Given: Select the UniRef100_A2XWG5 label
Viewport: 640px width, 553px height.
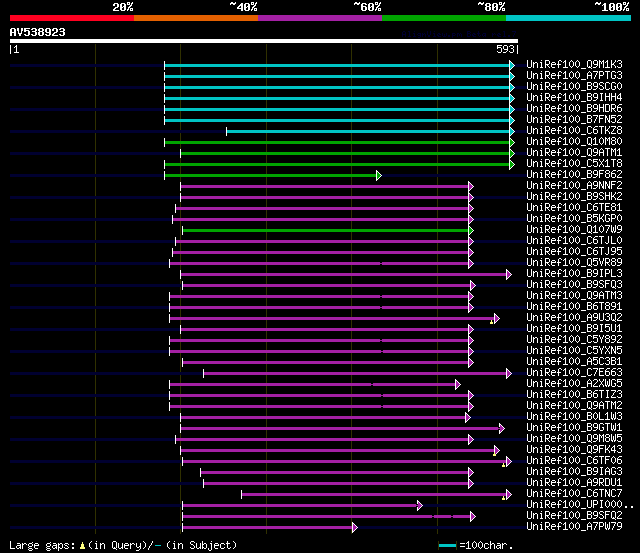Looking at the screenshot, I should [x=574, y=384].
